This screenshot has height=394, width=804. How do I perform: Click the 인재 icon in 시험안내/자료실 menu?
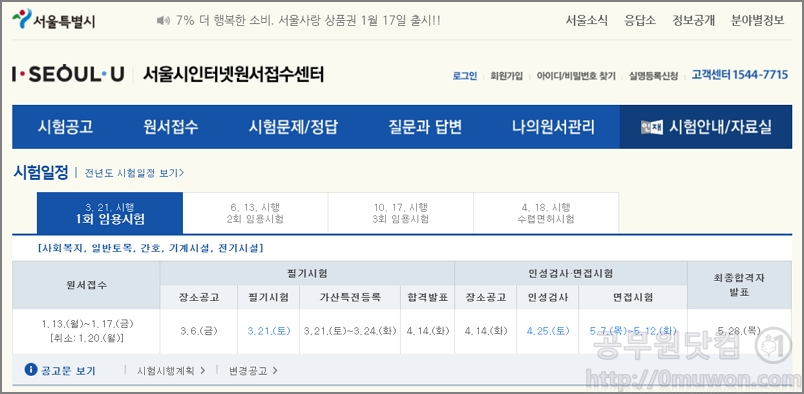click(x=652, y=127)
